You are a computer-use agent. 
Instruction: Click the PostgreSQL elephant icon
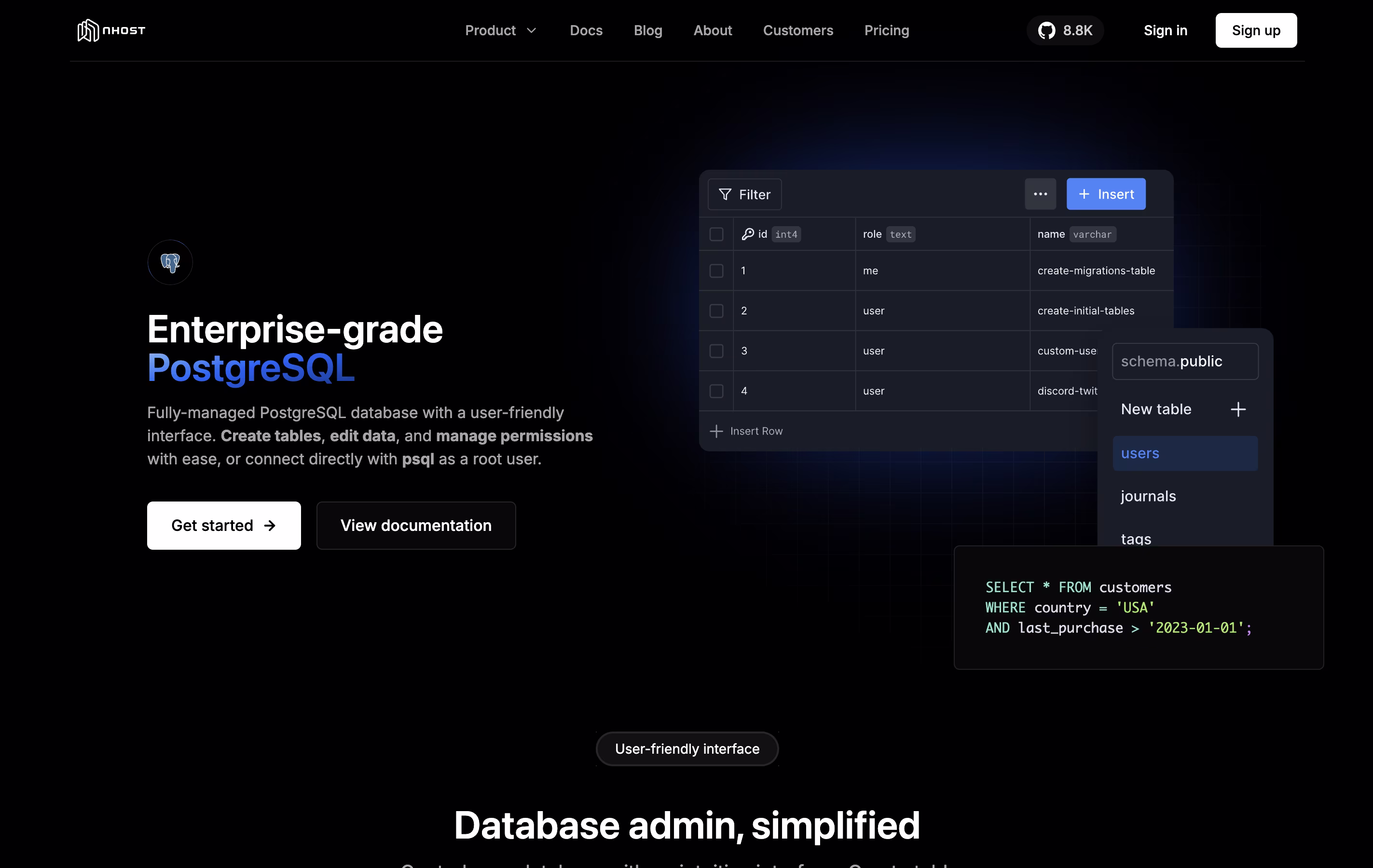point(170,262)
